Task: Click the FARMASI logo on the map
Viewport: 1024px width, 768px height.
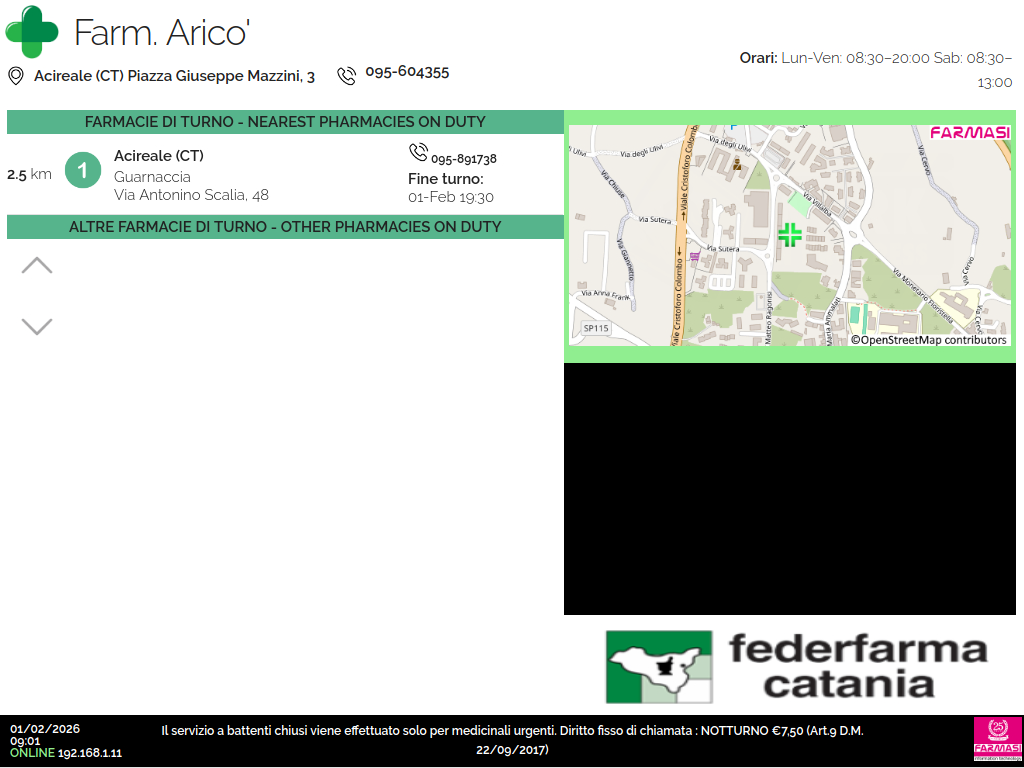Action: [969, 133]
